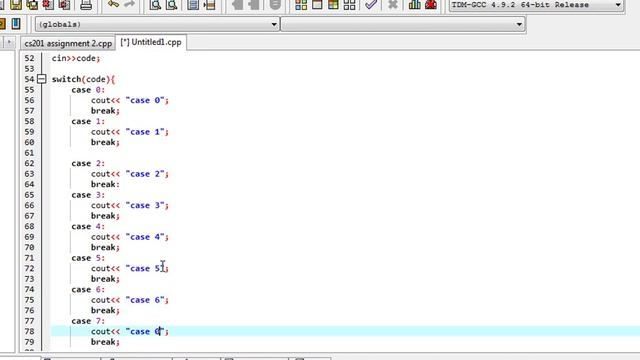640x360 pixels.
Task: Click the "switch(code){" line
Action: [84, 79]
